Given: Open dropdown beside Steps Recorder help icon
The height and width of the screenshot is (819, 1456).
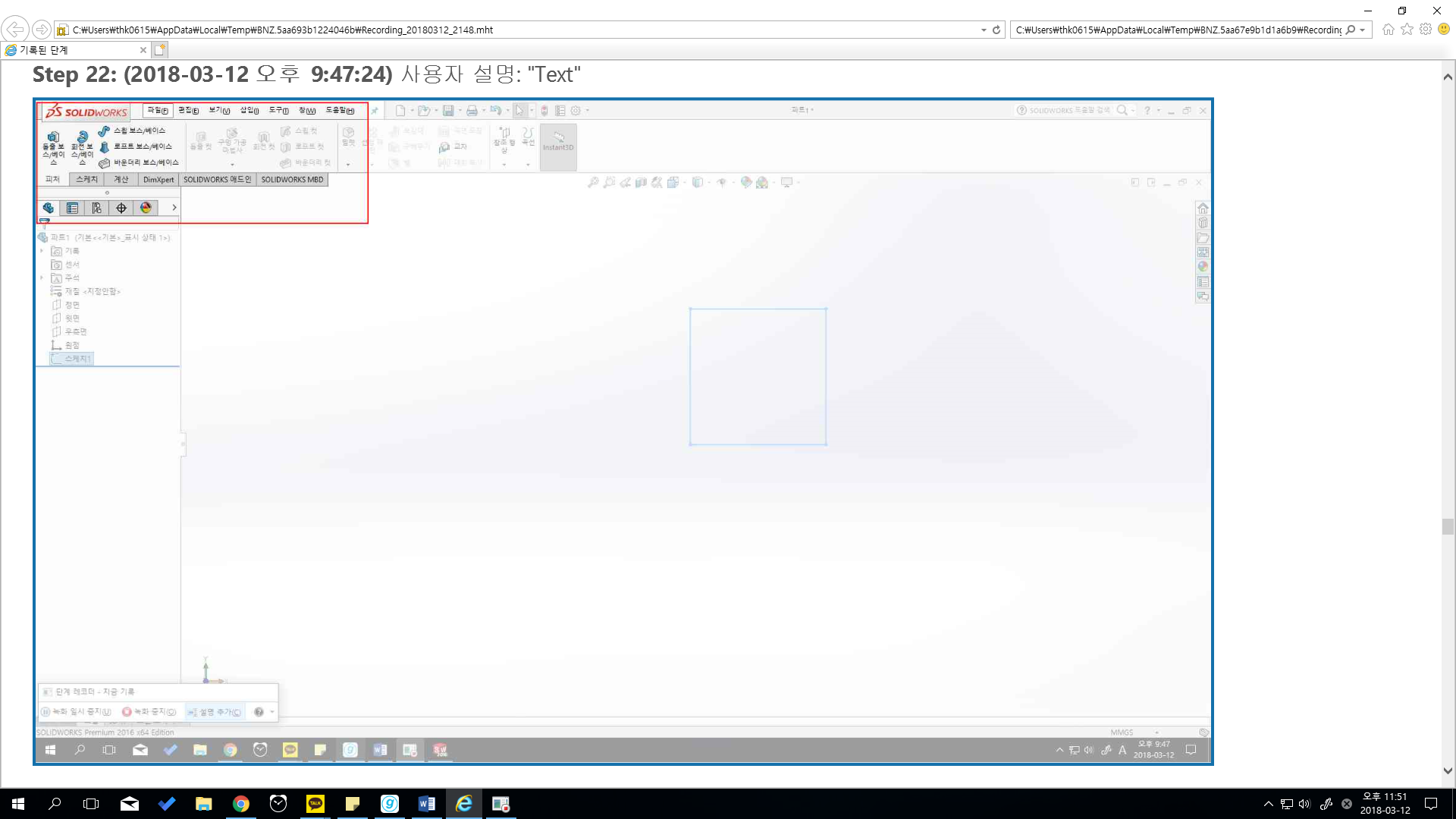Looking at the screenshot, I should (271, 712).
